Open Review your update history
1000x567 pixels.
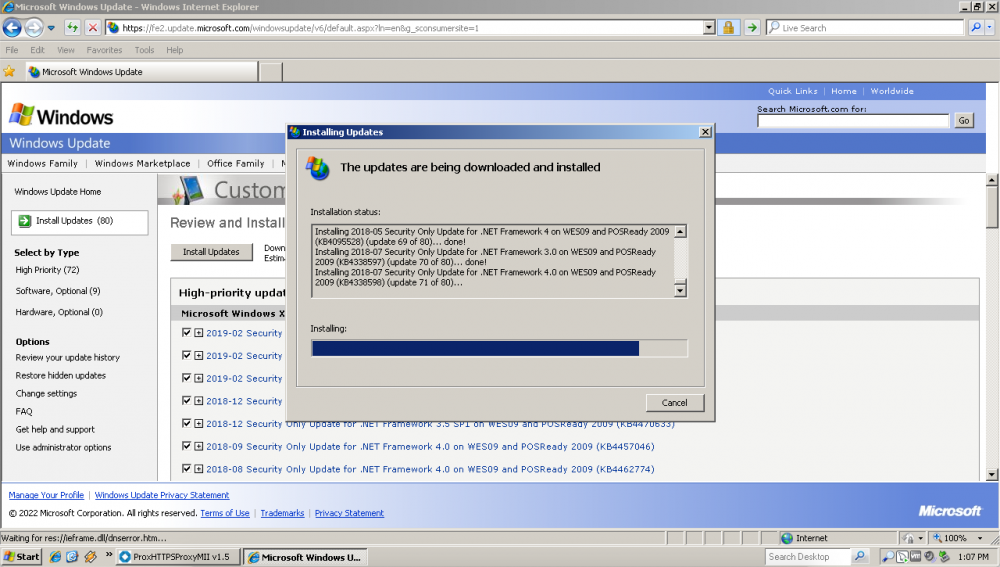[68, 357]
